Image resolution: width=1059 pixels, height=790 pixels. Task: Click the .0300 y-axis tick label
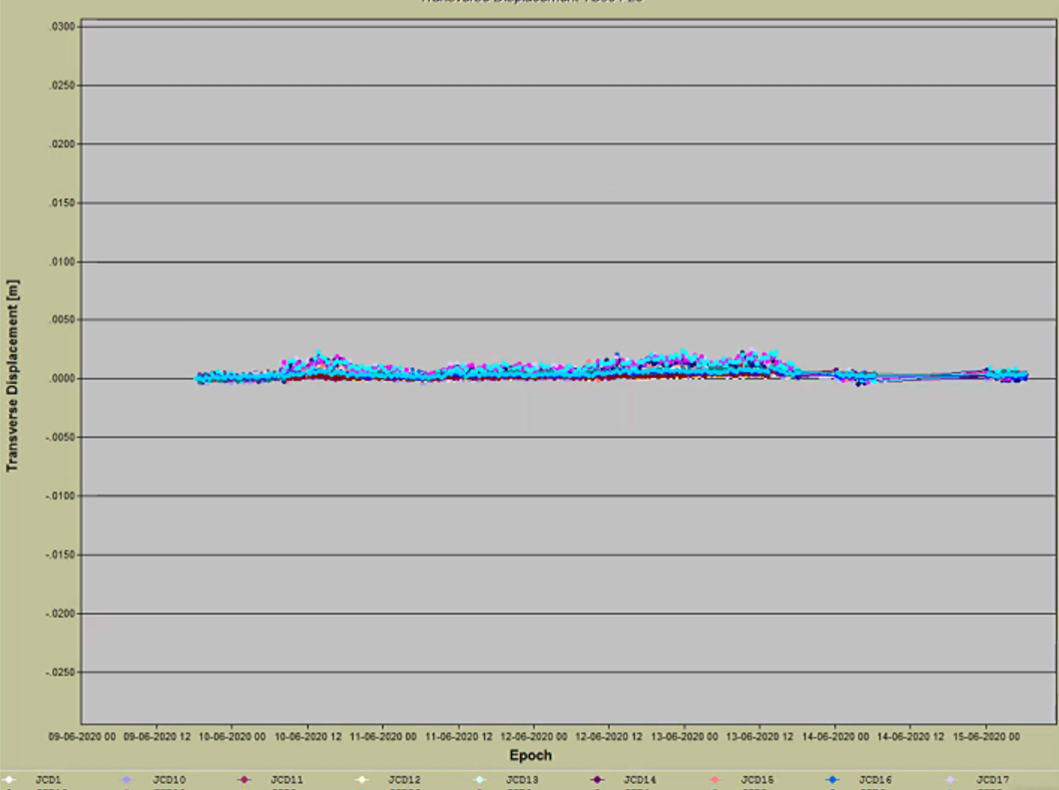click(x=63, y=26)
